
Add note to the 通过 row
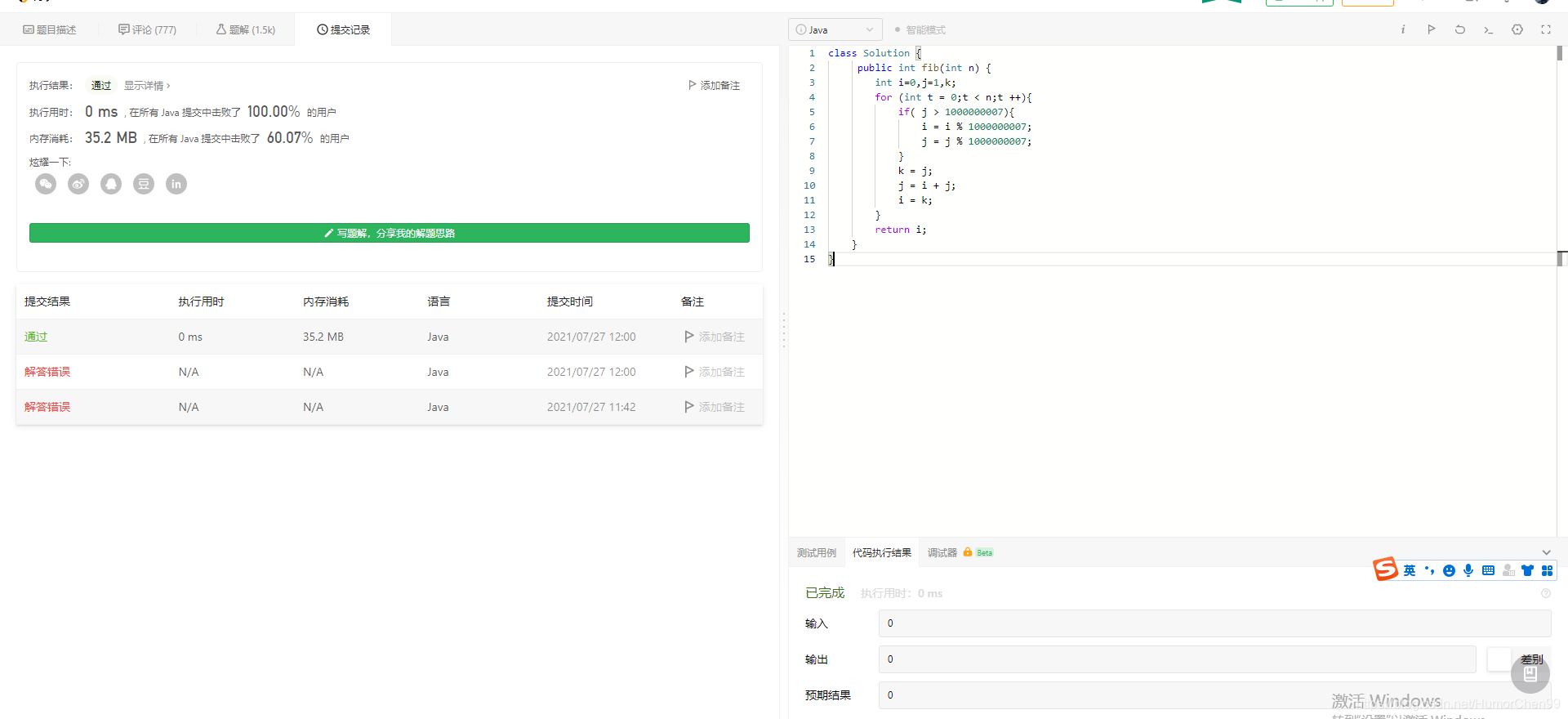[x=715, y=337]
